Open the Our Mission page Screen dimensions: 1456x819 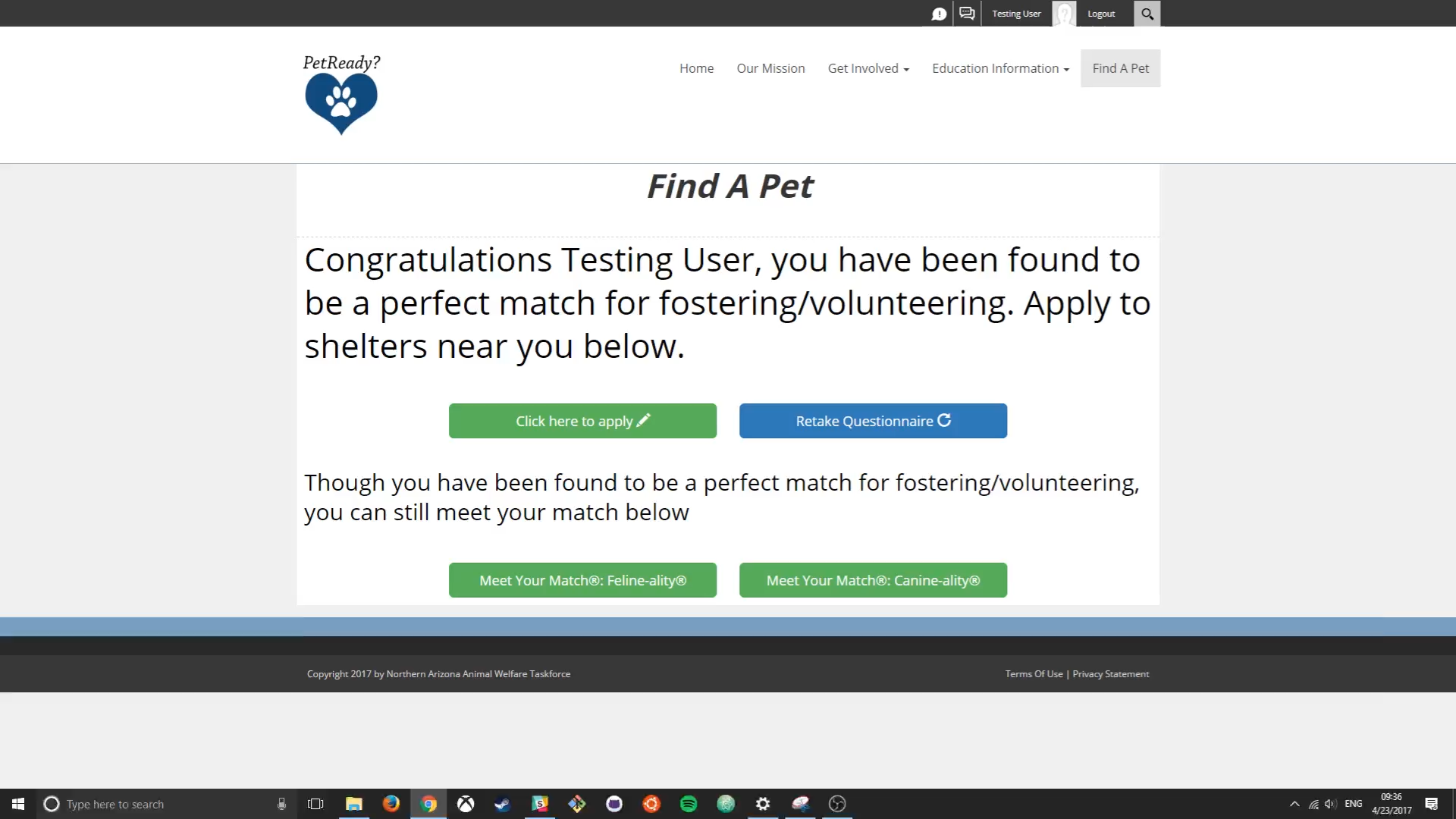click(770, 68)
